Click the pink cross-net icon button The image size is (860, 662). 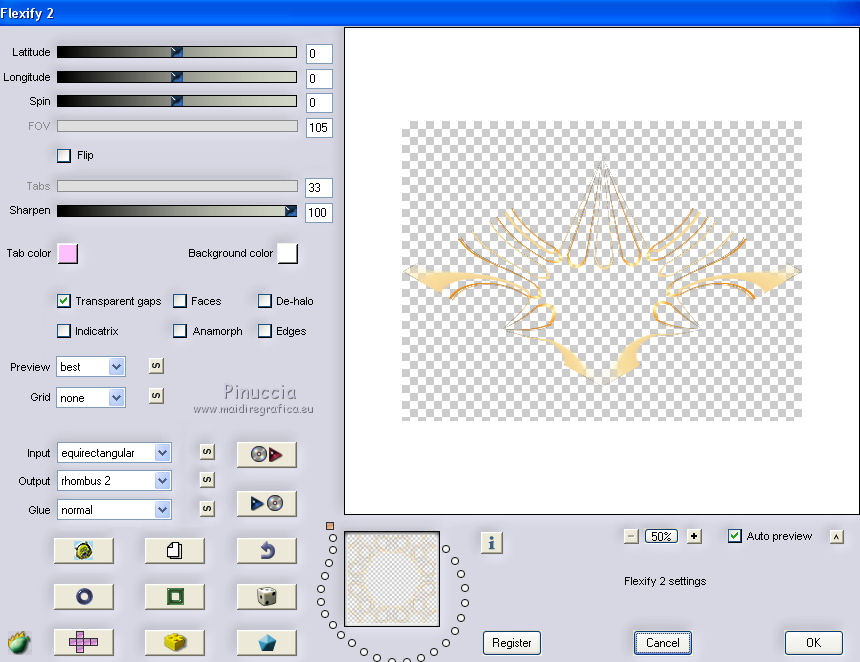coord(83,642)
